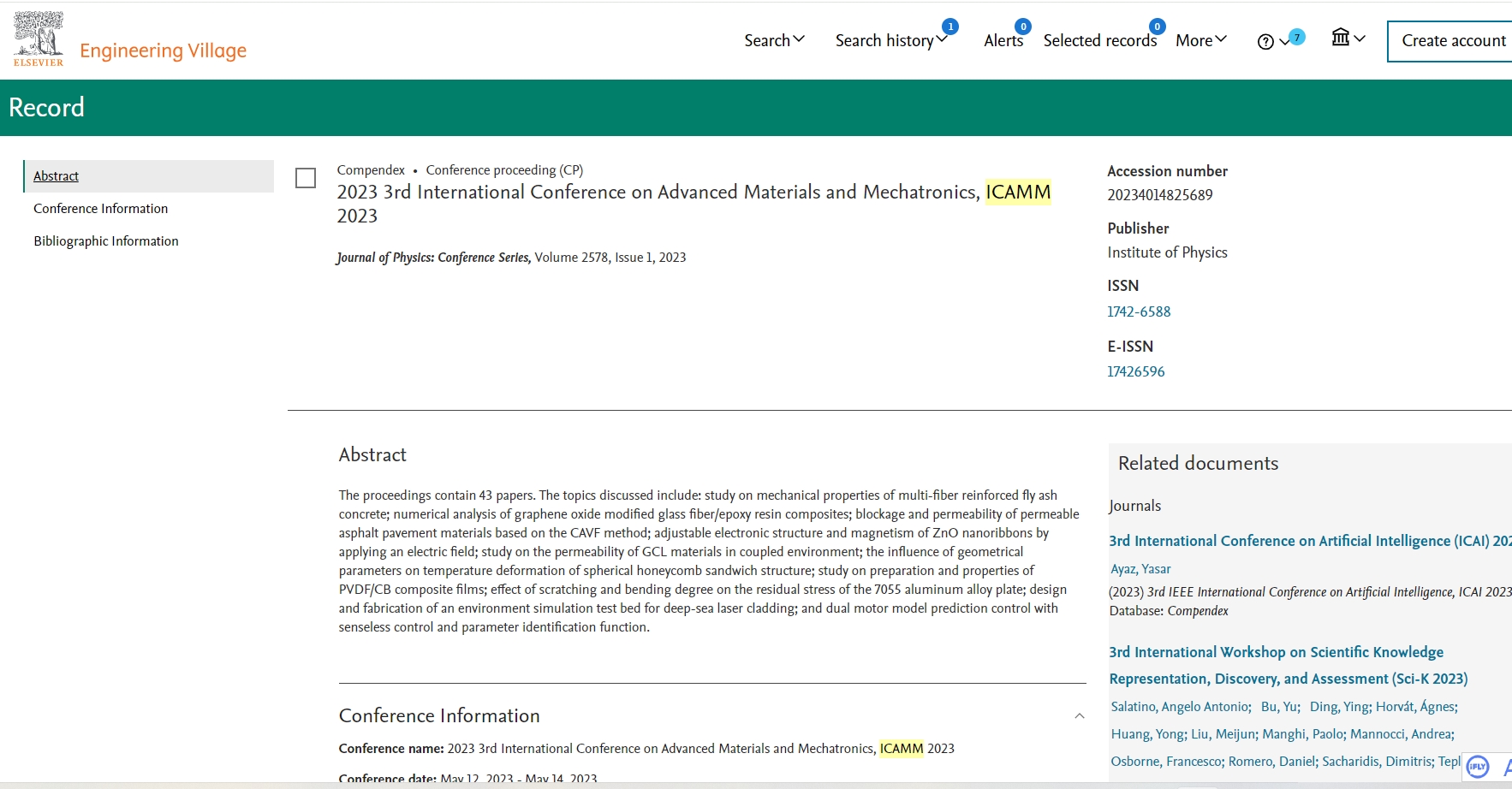Image resolution: width=1512 pixels, height=789 pixels.
Task: Expand the chevron next to institution icon
Action: coord(1360,39)
